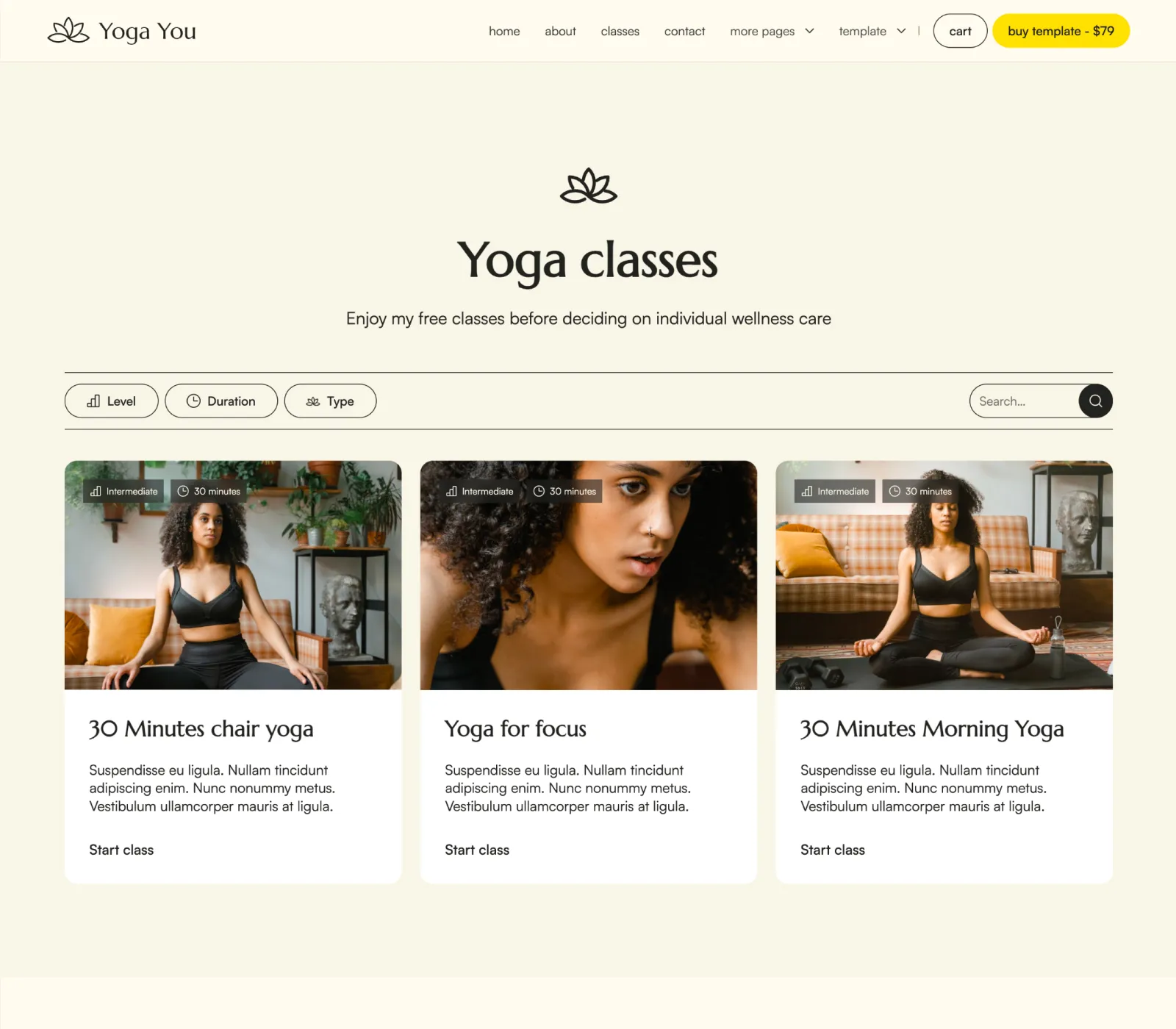This screenshot has height=1029, width=1176.
Task: Open the classes nav link
Action: pyautogui.click(x=620, y=31)
